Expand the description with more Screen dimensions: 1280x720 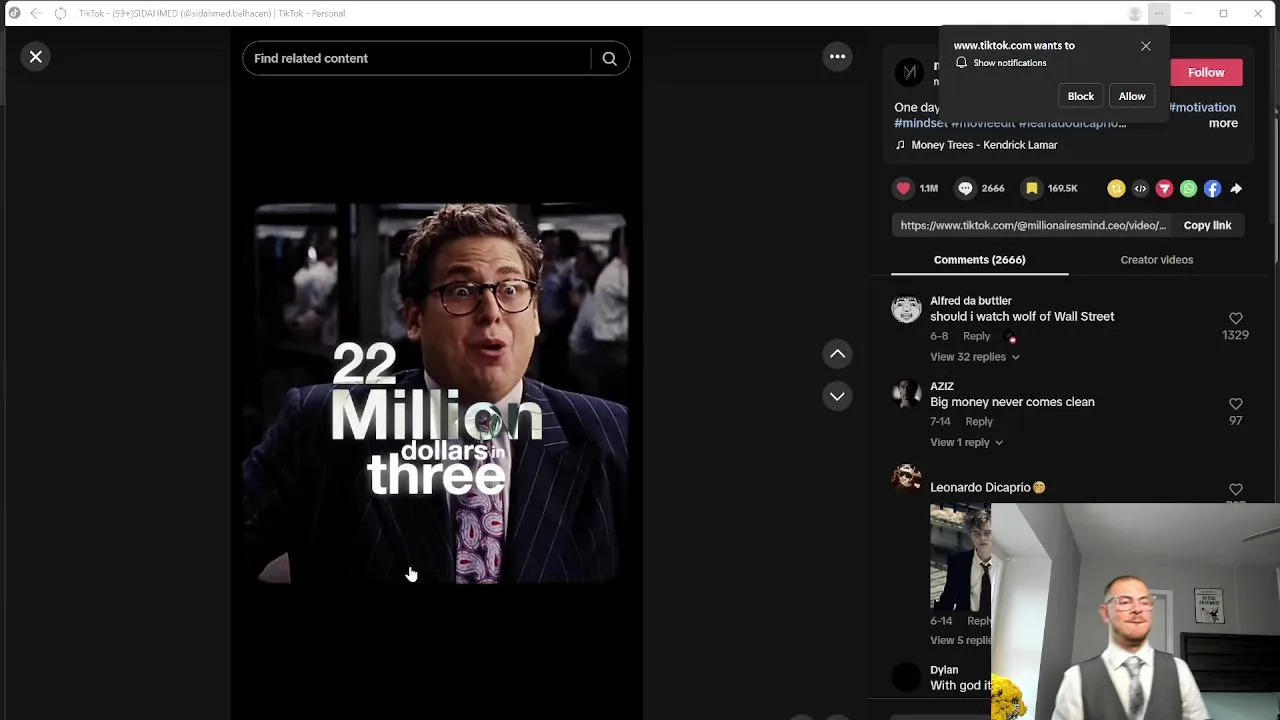click(x=1223, y=123)
